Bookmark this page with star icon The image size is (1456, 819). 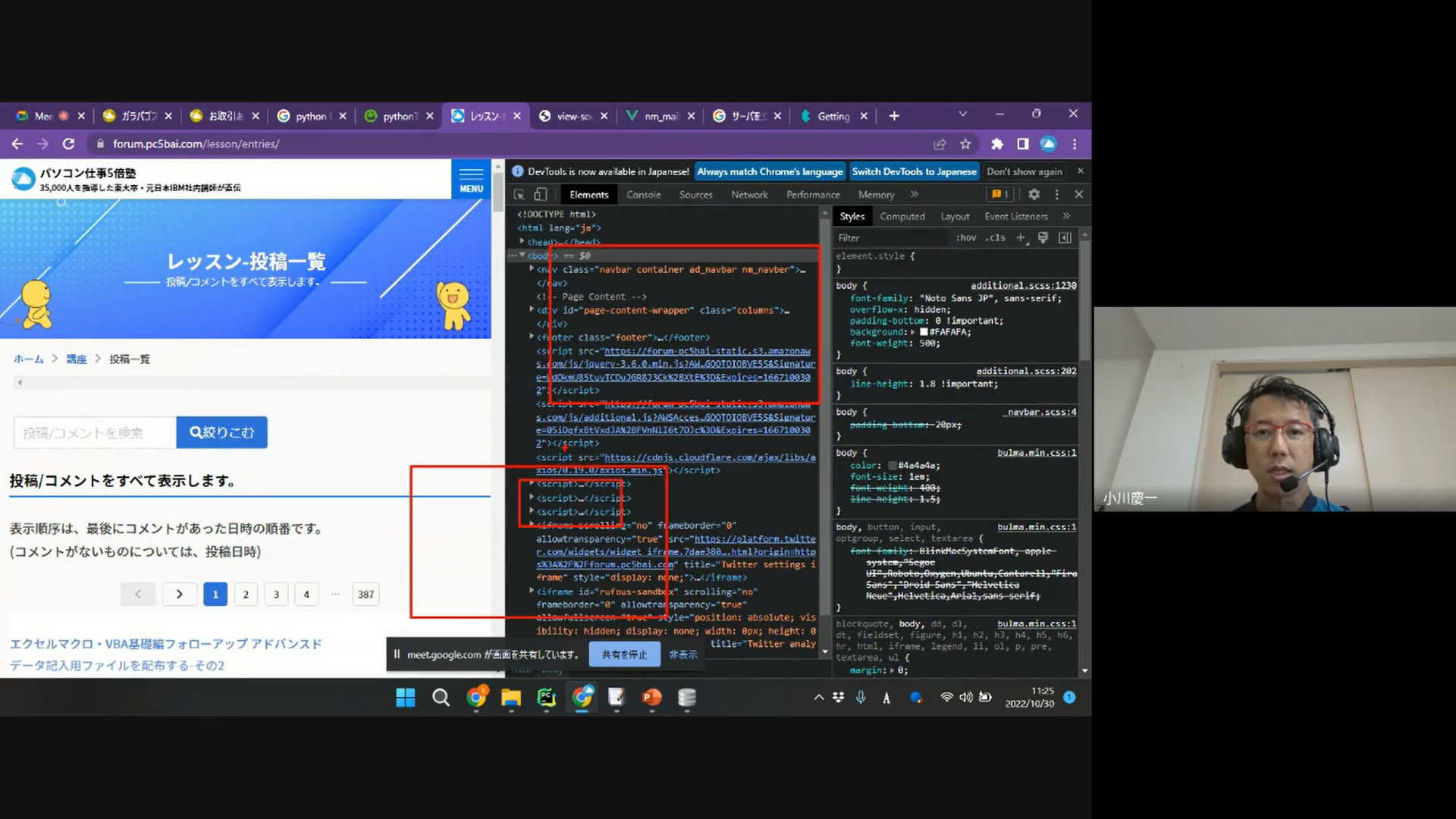coord(965,144)
